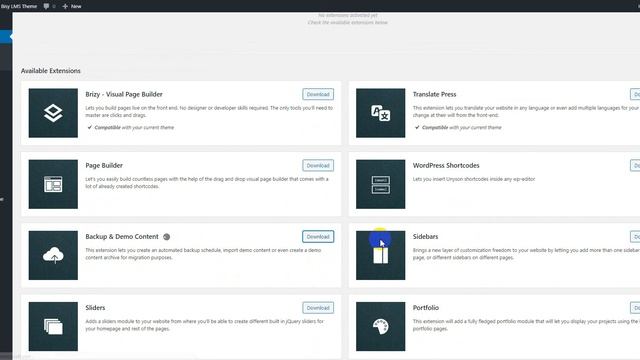Click the Portfolio palette icon
Image resolution: width=640 pixels, height=360 pixels.
pyautogui.click(x=380, y=327)
